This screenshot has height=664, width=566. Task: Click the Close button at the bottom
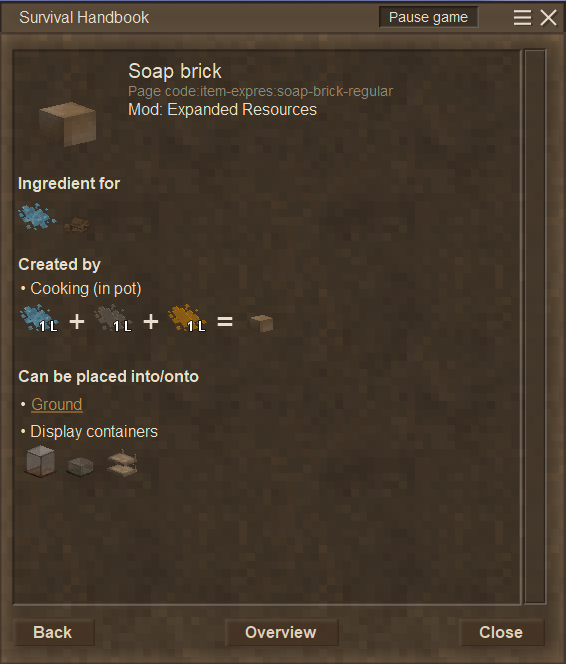click(501, 632)
